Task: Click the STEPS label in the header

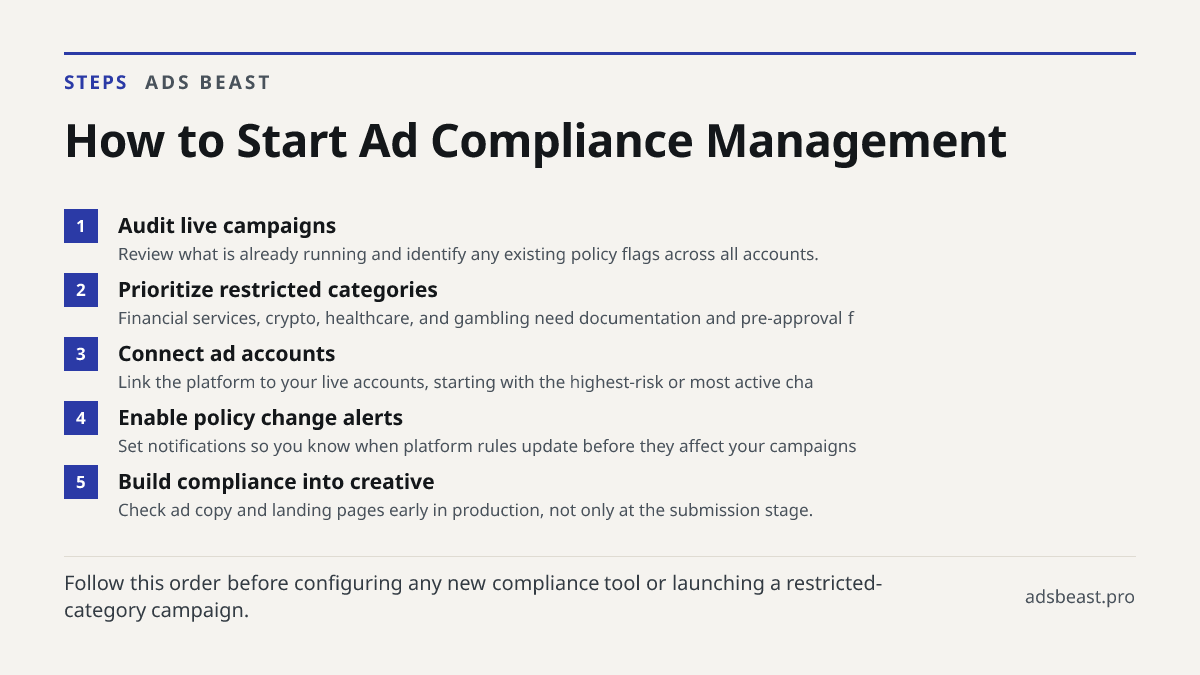Action: [96, 83]
